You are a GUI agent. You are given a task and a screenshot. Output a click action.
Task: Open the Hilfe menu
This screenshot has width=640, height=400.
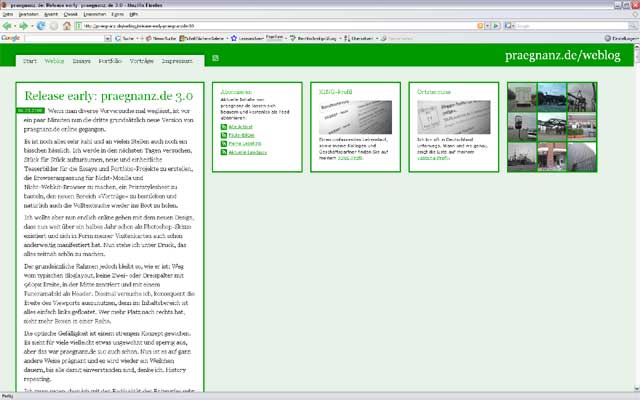(x=134, y=14)
